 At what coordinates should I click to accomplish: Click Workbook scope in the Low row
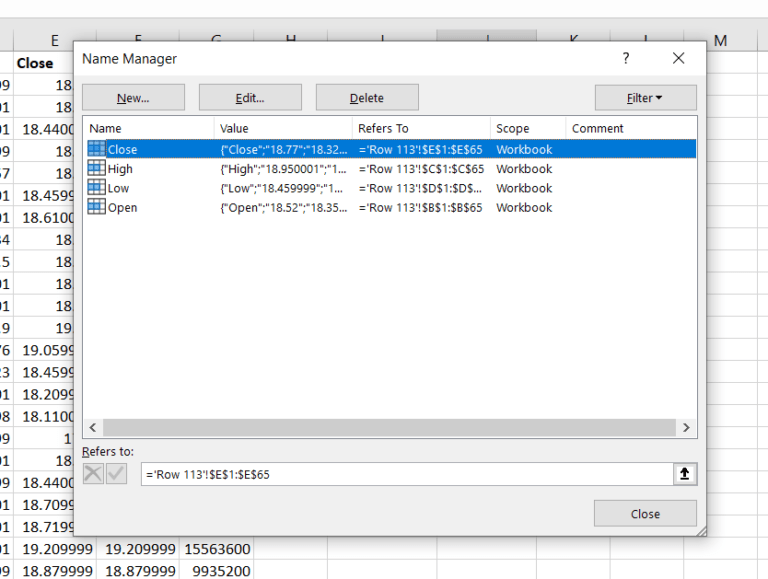click(524, 189)
